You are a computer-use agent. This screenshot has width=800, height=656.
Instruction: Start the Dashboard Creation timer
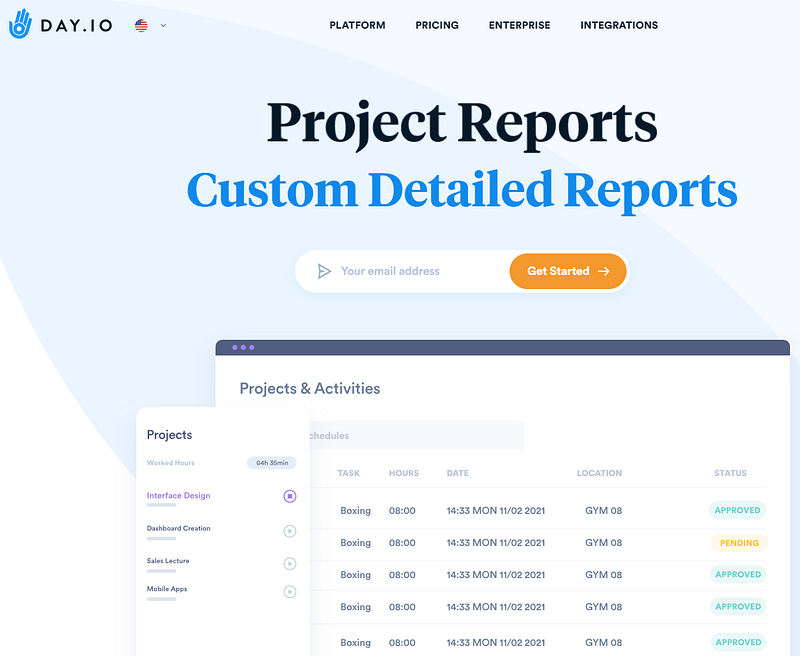[x=289, y=531]
